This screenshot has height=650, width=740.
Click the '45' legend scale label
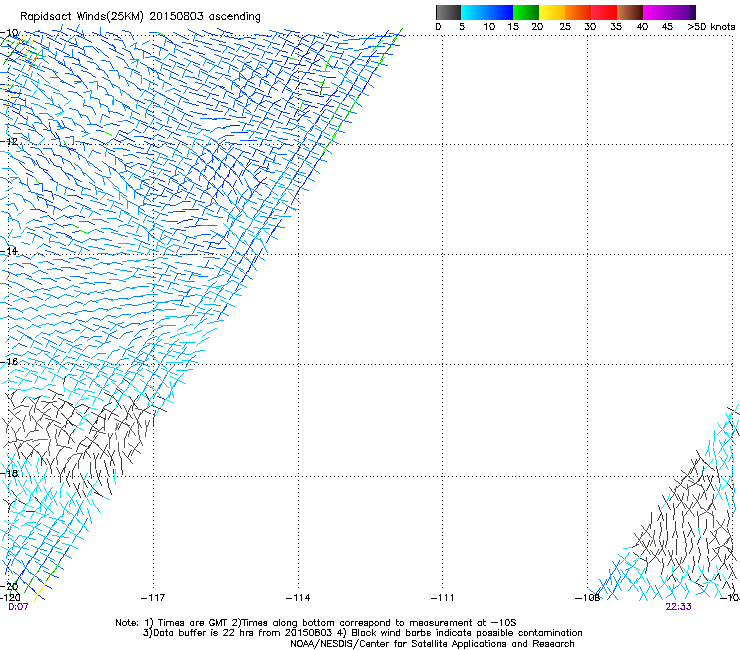(667, 27)
